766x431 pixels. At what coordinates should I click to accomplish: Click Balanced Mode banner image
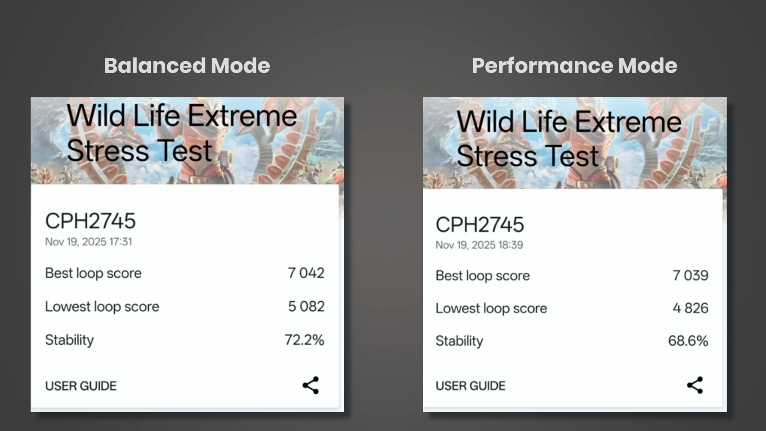(187, 140)
